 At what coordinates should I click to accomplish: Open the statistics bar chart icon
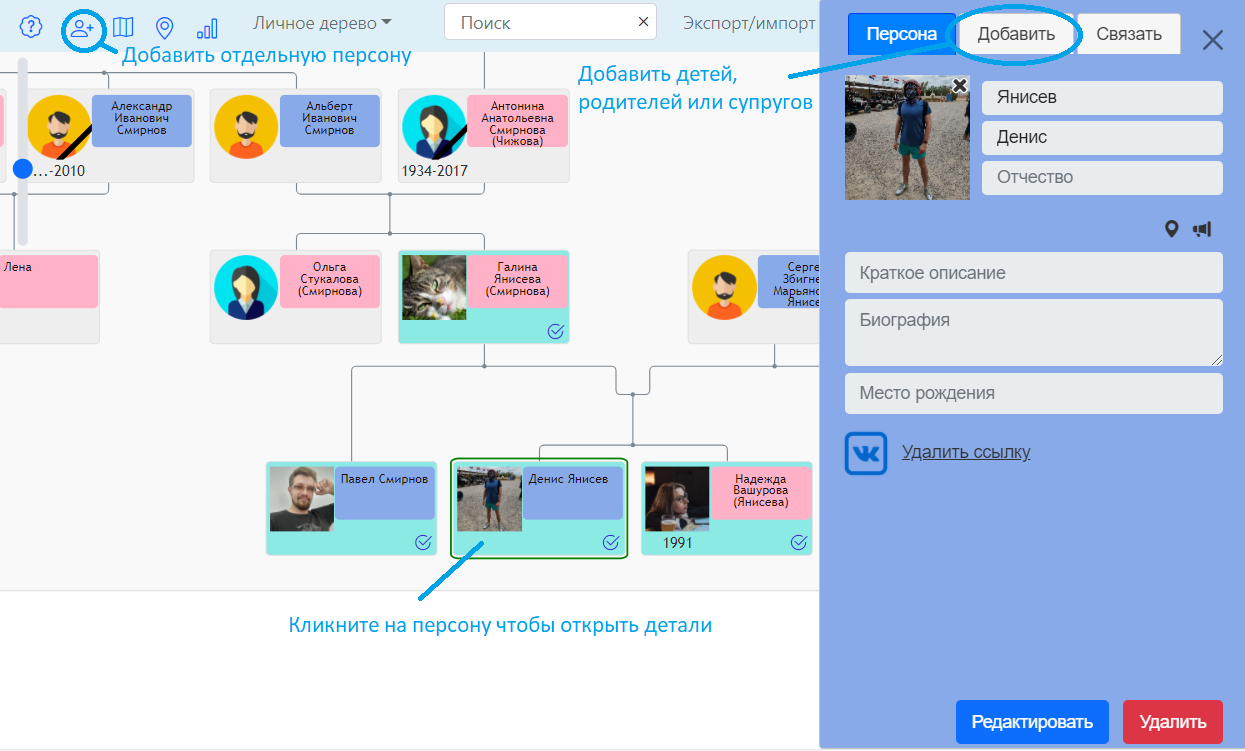(207, 27)
